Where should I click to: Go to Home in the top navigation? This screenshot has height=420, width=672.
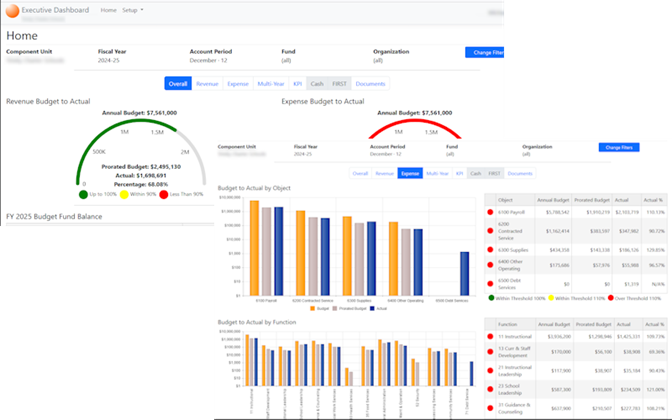[x=108, y=10]
